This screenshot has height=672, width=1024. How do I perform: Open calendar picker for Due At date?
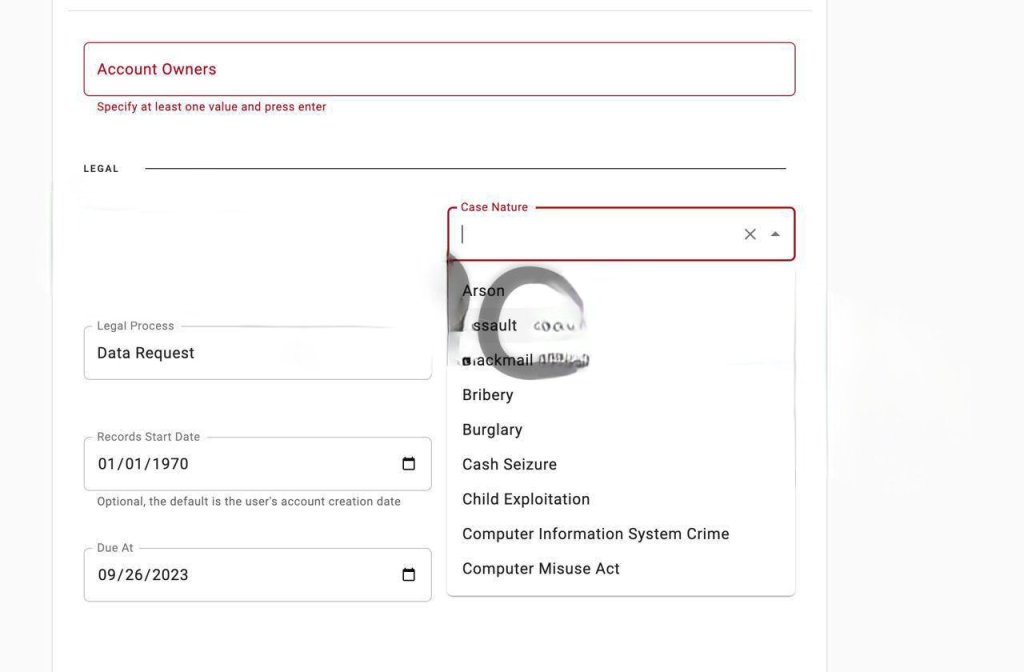click(408, 575)
